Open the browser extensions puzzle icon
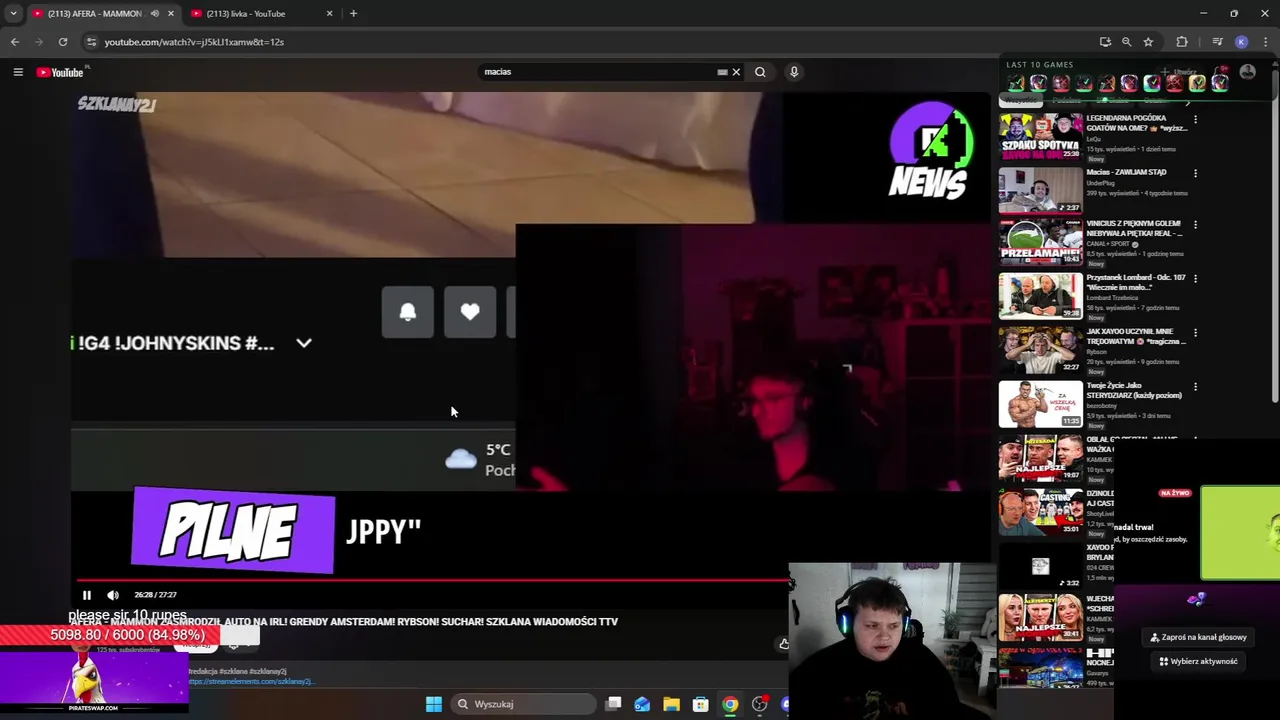1280x720 pixels. point(1182,42)
